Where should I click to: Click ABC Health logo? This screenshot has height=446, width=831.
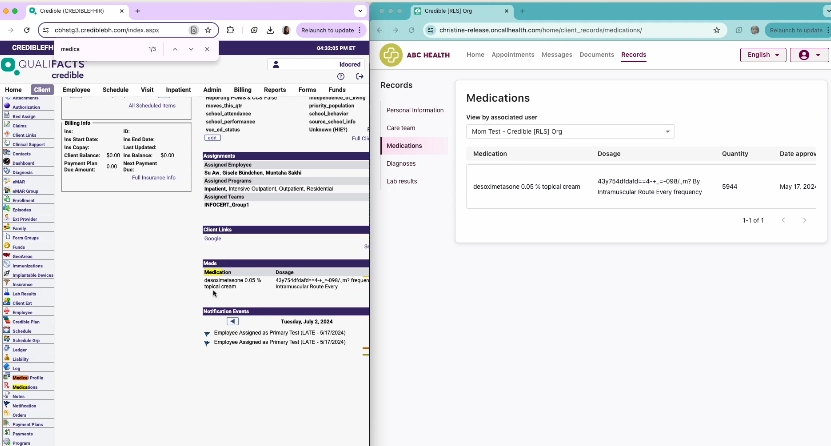[415, 55]
